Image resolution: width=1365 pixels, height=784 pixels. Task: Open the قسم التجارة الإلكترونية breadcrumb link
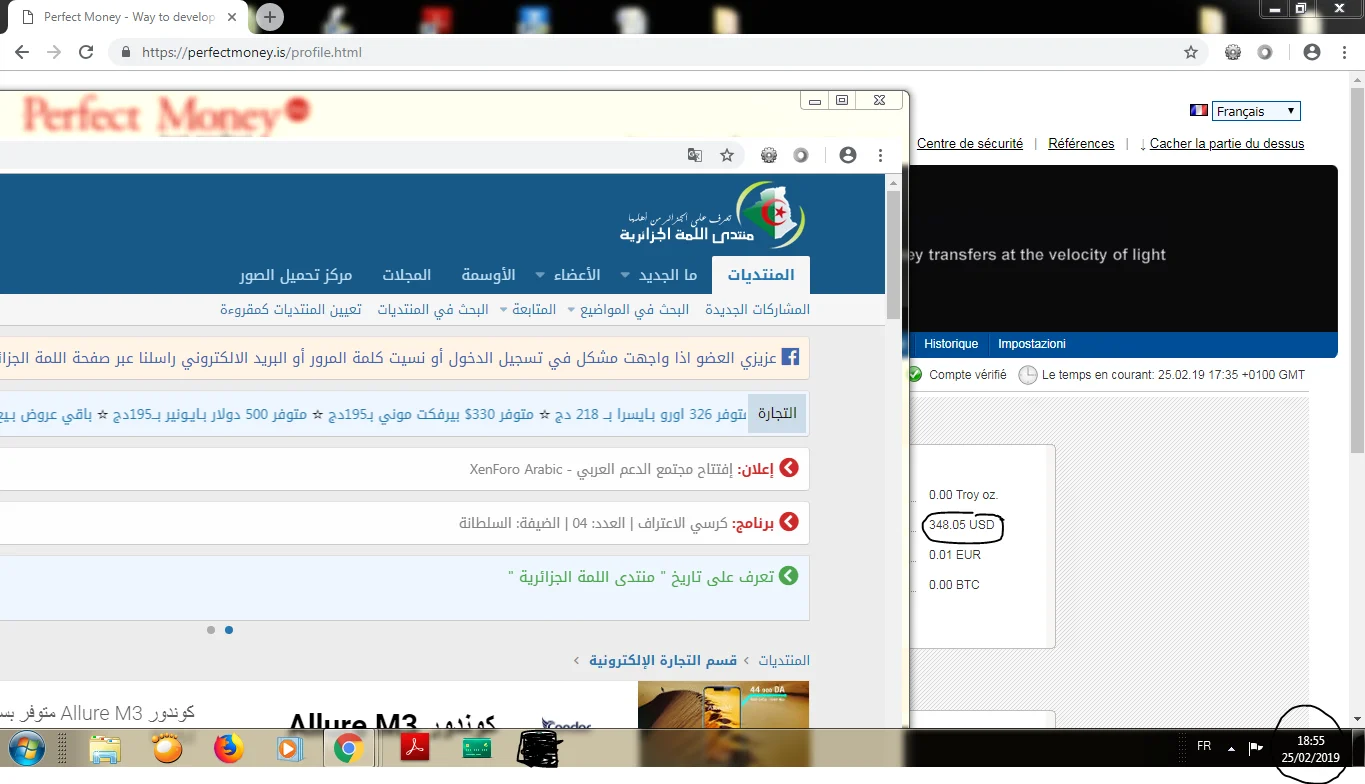pyautogui.click(x=663, y=660)
